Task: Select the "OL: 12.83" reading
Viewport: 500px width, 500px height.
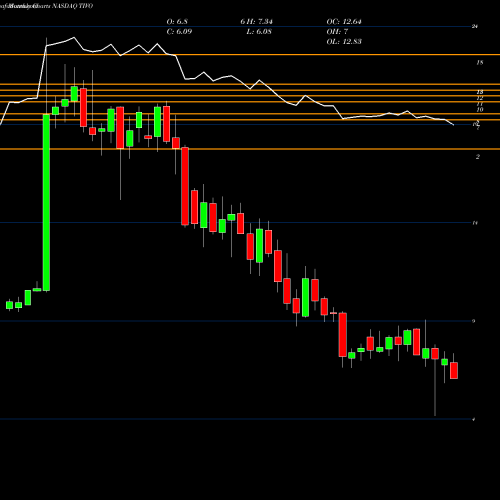Action: [x=344, y=42]
